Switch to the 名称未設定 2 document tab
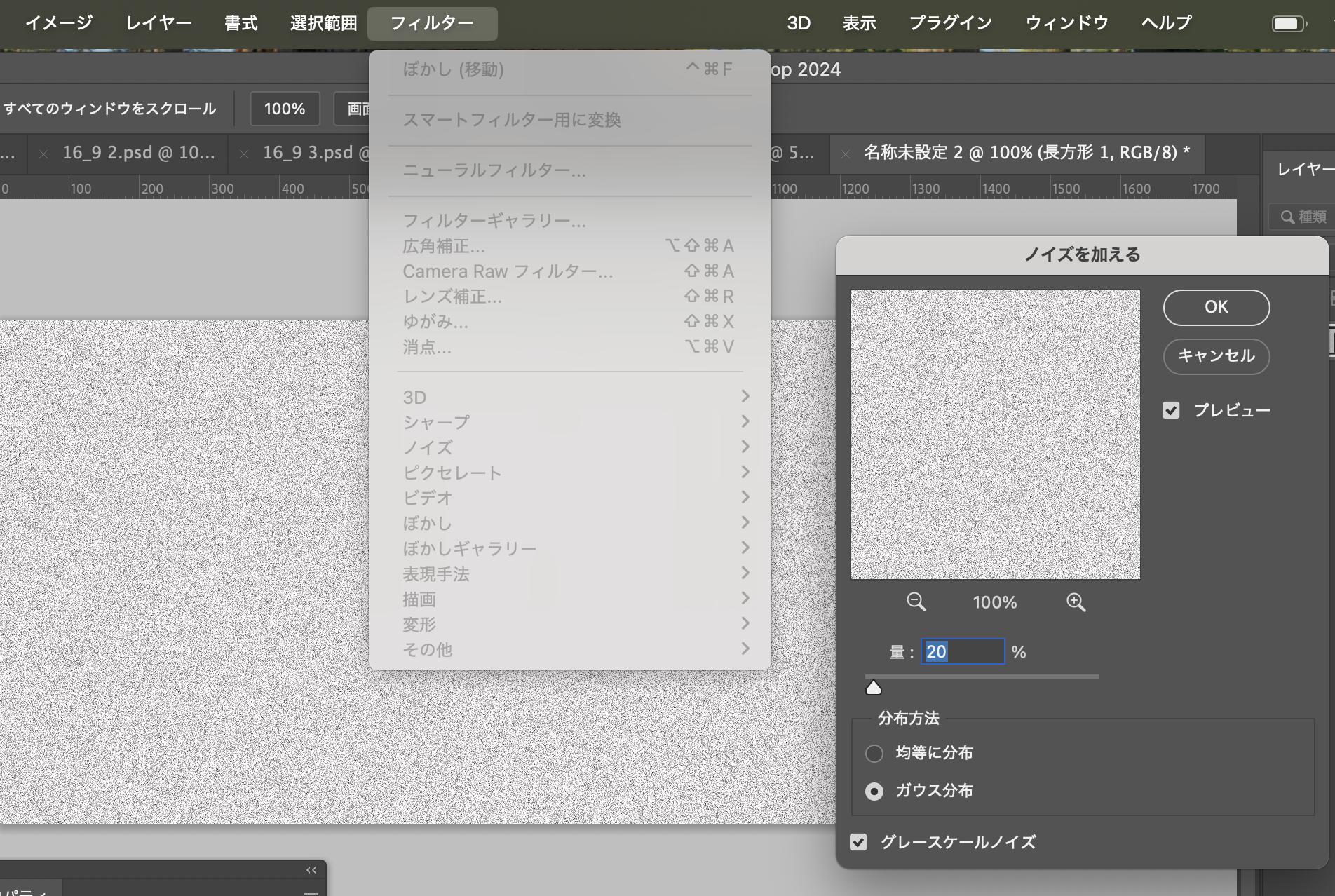This screenshot has width=1335, height=896. click(x=1026, y=153)
